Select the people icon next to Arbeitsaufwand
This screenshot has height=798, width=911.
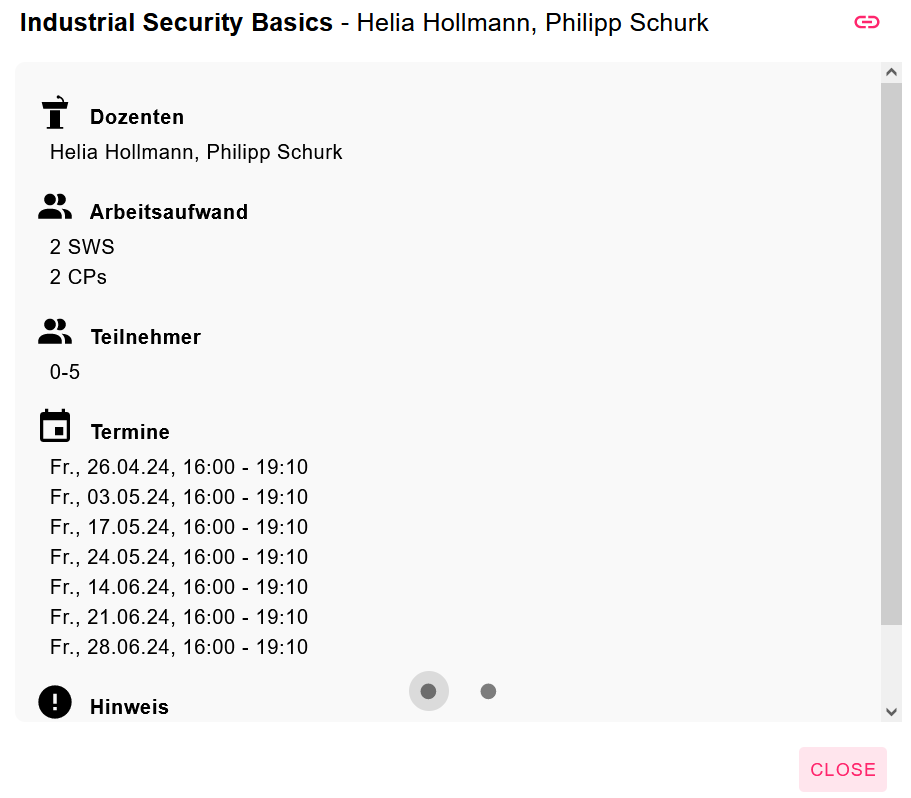(55, 206)
